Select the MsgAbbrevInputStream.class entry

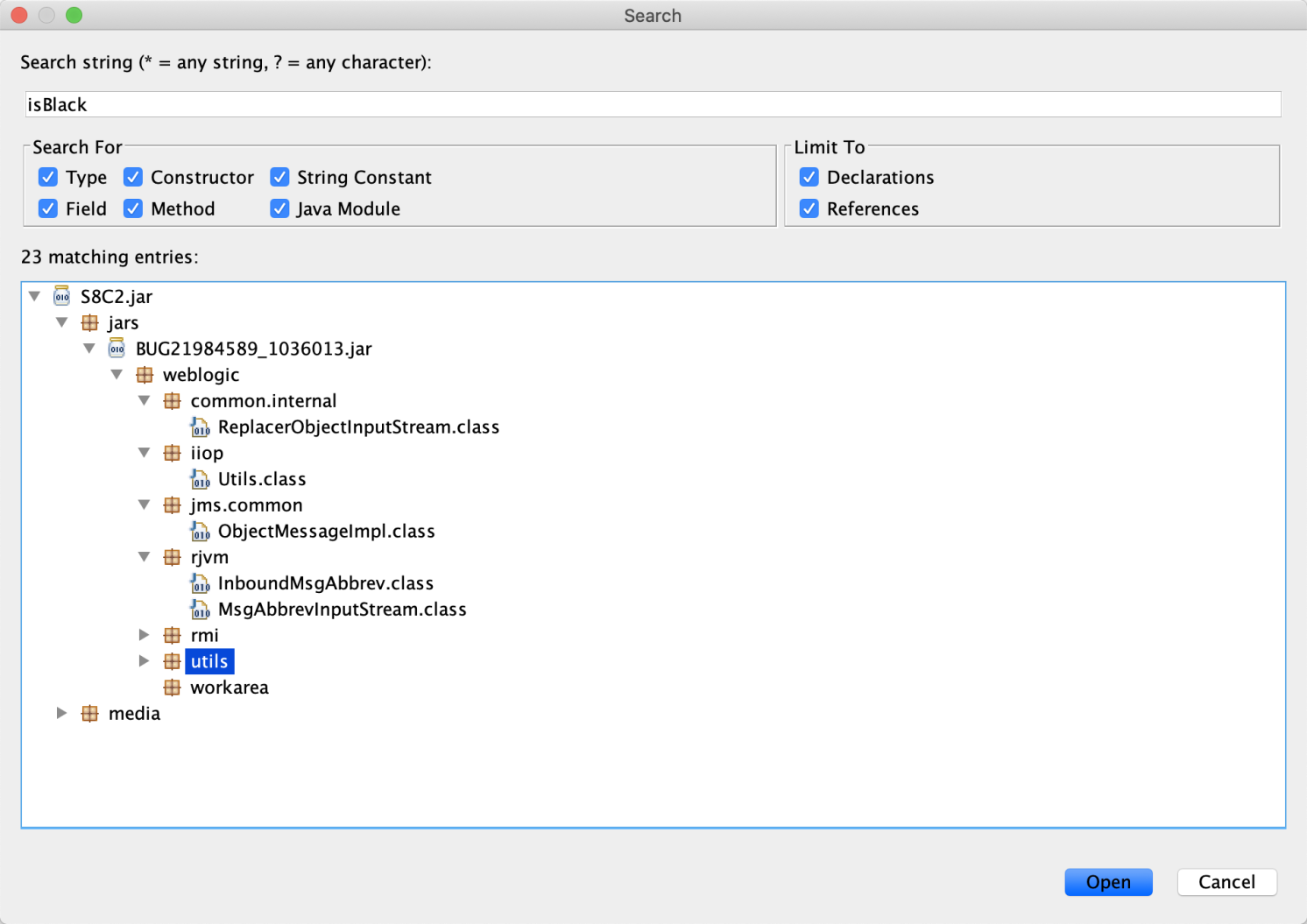click(x=342, y=609)
